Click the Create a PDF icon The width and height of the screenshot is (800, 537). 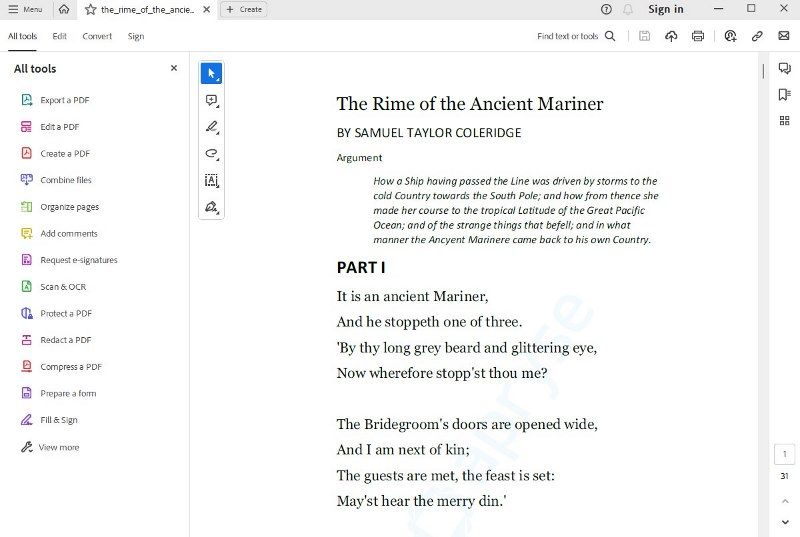coord(27,153)
